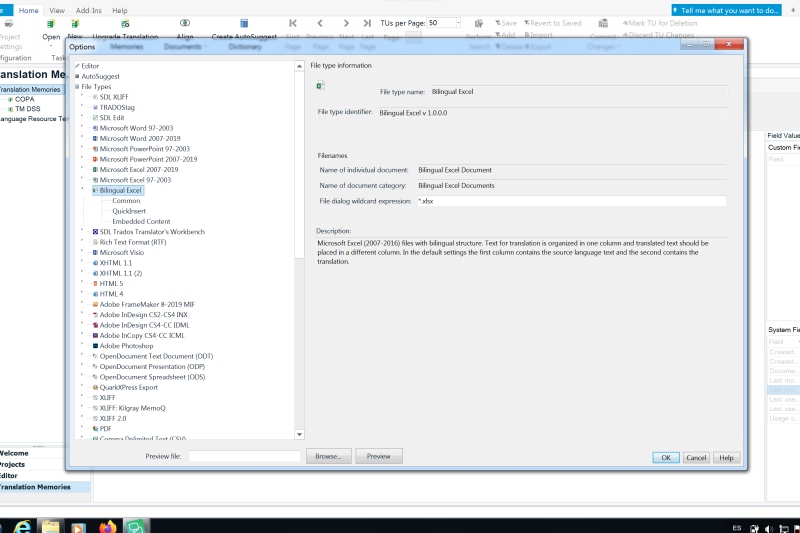The width and height of the screenshot is (800, 533).
Task: Click Help button in Options dialog
Action: click(726, 458)
